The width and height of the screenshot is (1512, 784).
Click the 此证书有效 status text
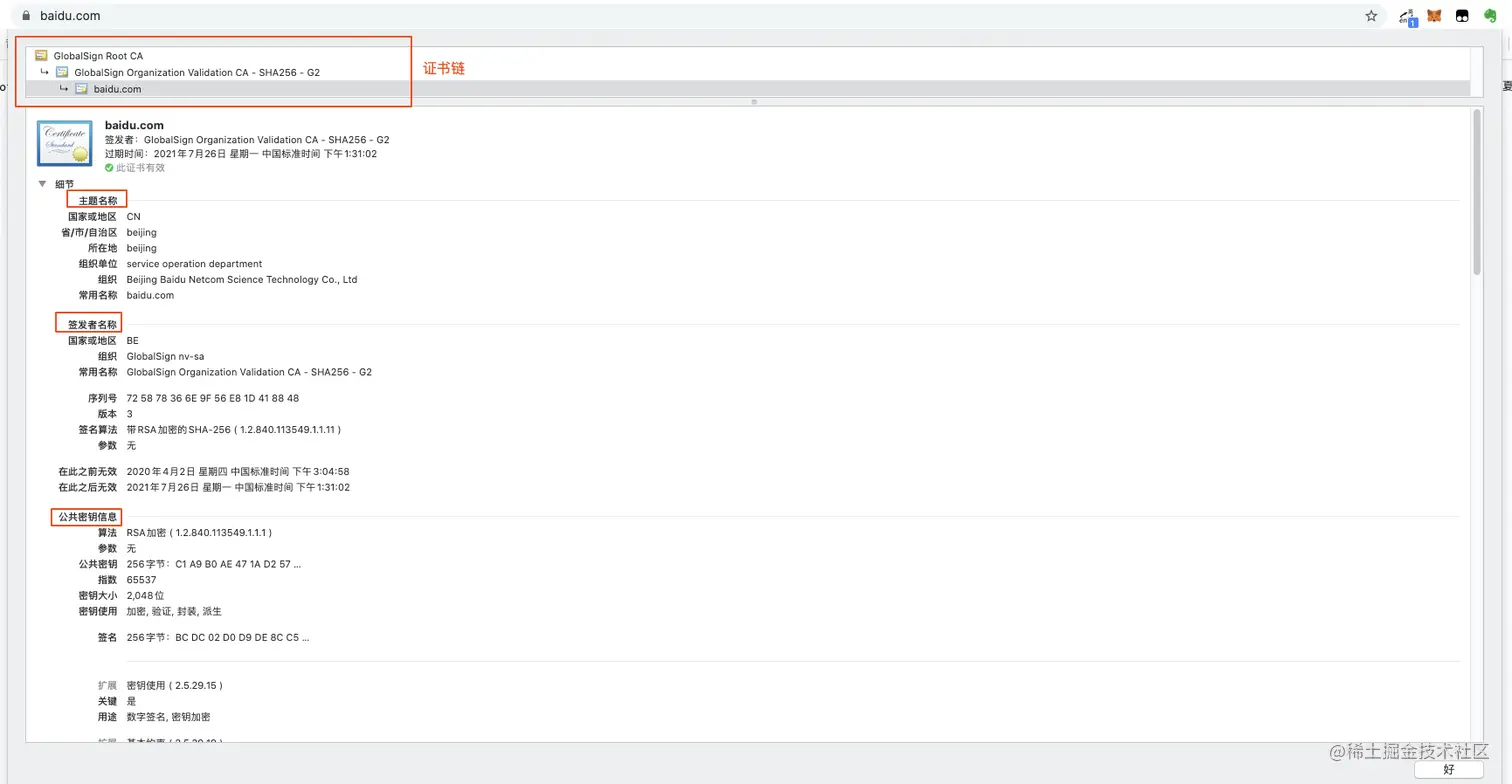click(141, 168)
